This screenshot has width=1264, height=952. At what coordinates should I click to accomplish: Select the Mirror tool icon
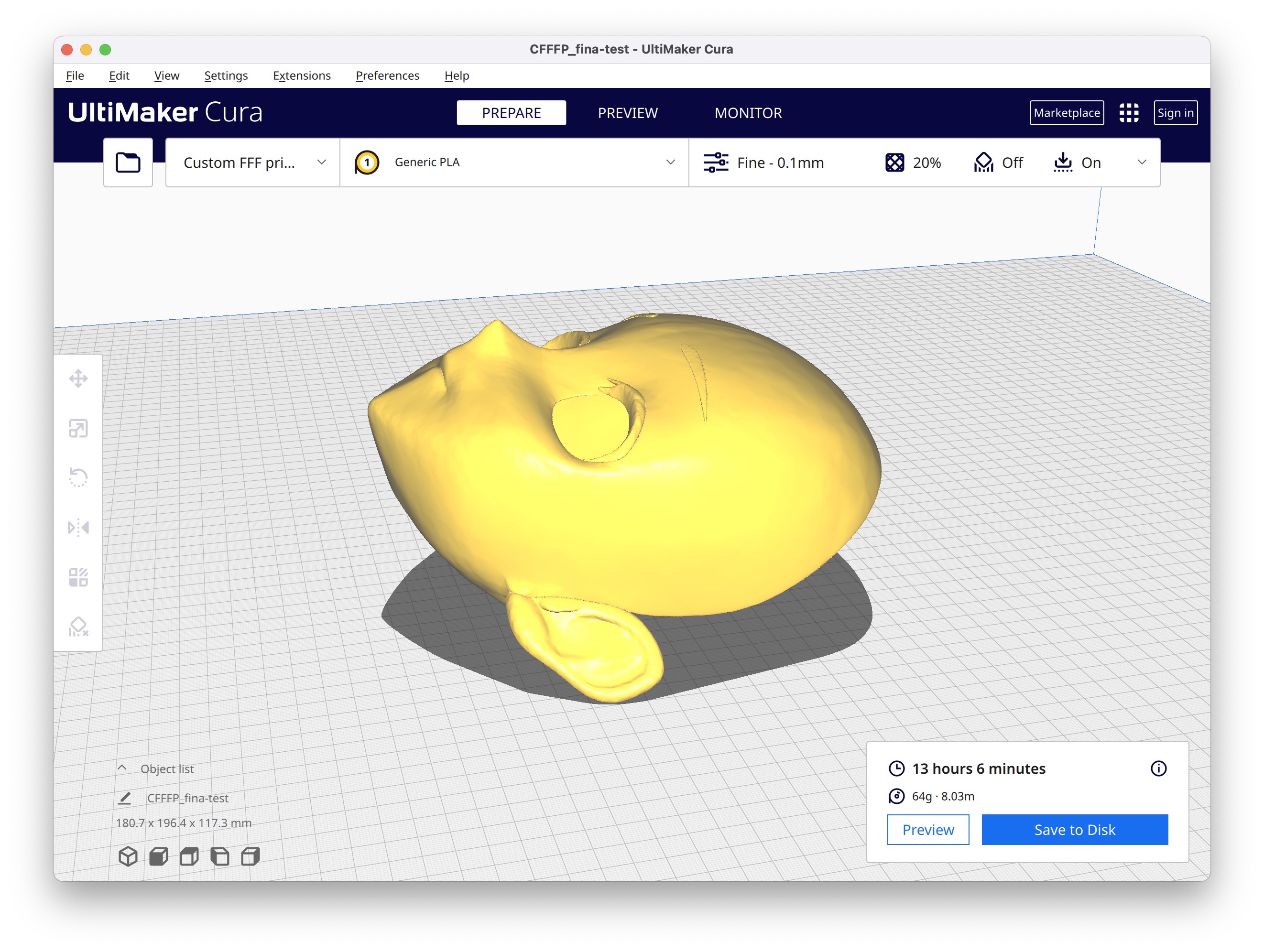(78, 527)
